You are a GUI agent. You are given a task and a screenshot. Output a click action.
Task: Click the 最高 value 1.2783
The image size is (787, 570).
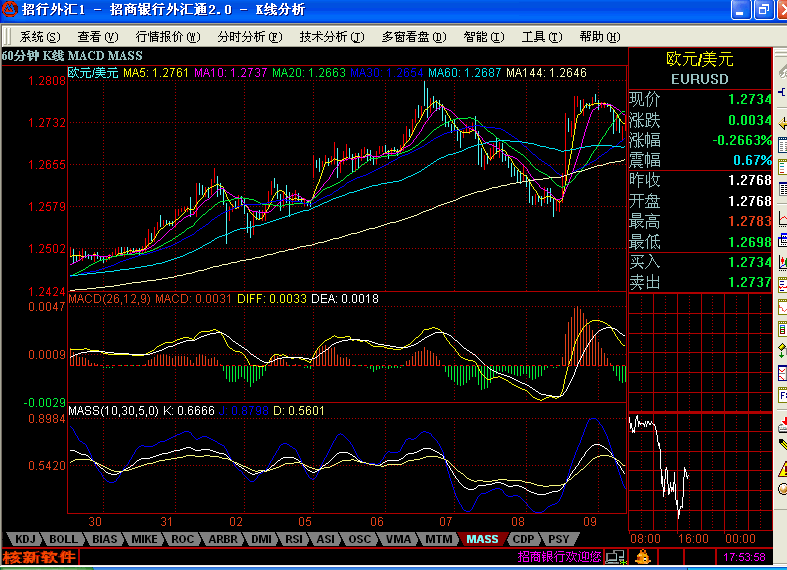tap(749, 221)
